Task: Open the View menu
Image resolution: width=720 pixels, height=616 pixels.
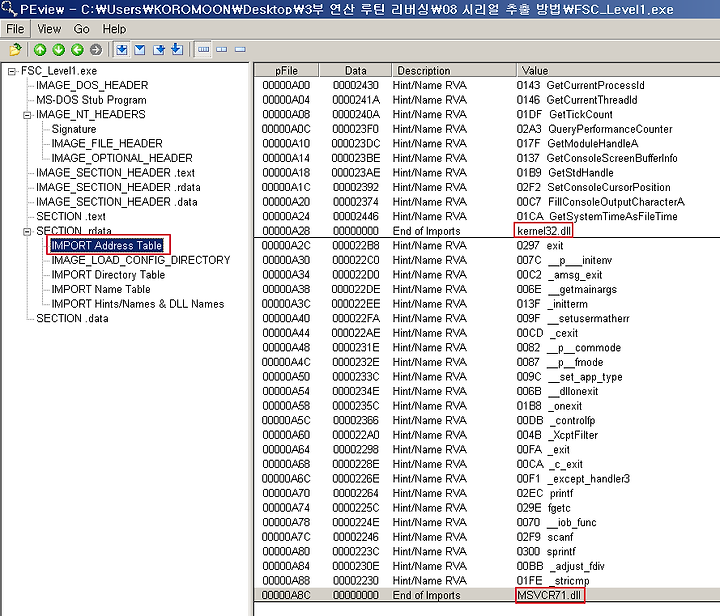Action: click(x=49, y=29)
